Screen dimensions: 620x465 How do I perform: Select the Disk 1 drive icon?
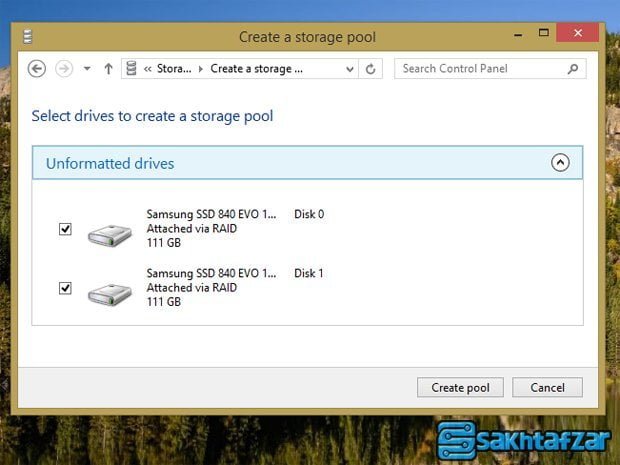click(108, 293)
